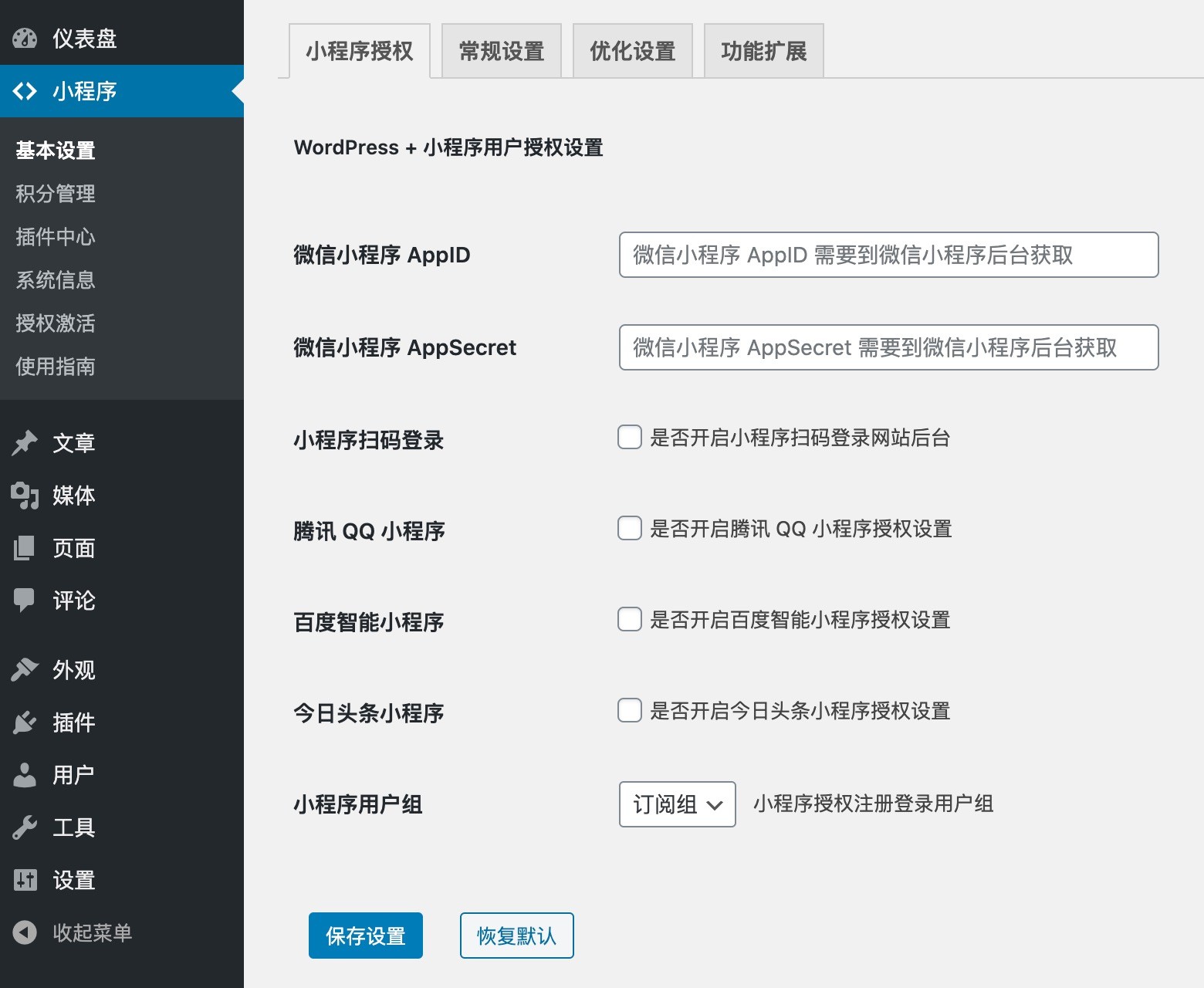Click the 是否开启今日头条小程序授权设置 label
Screen dimensions: 1204x988
click(x=800, y=711)
